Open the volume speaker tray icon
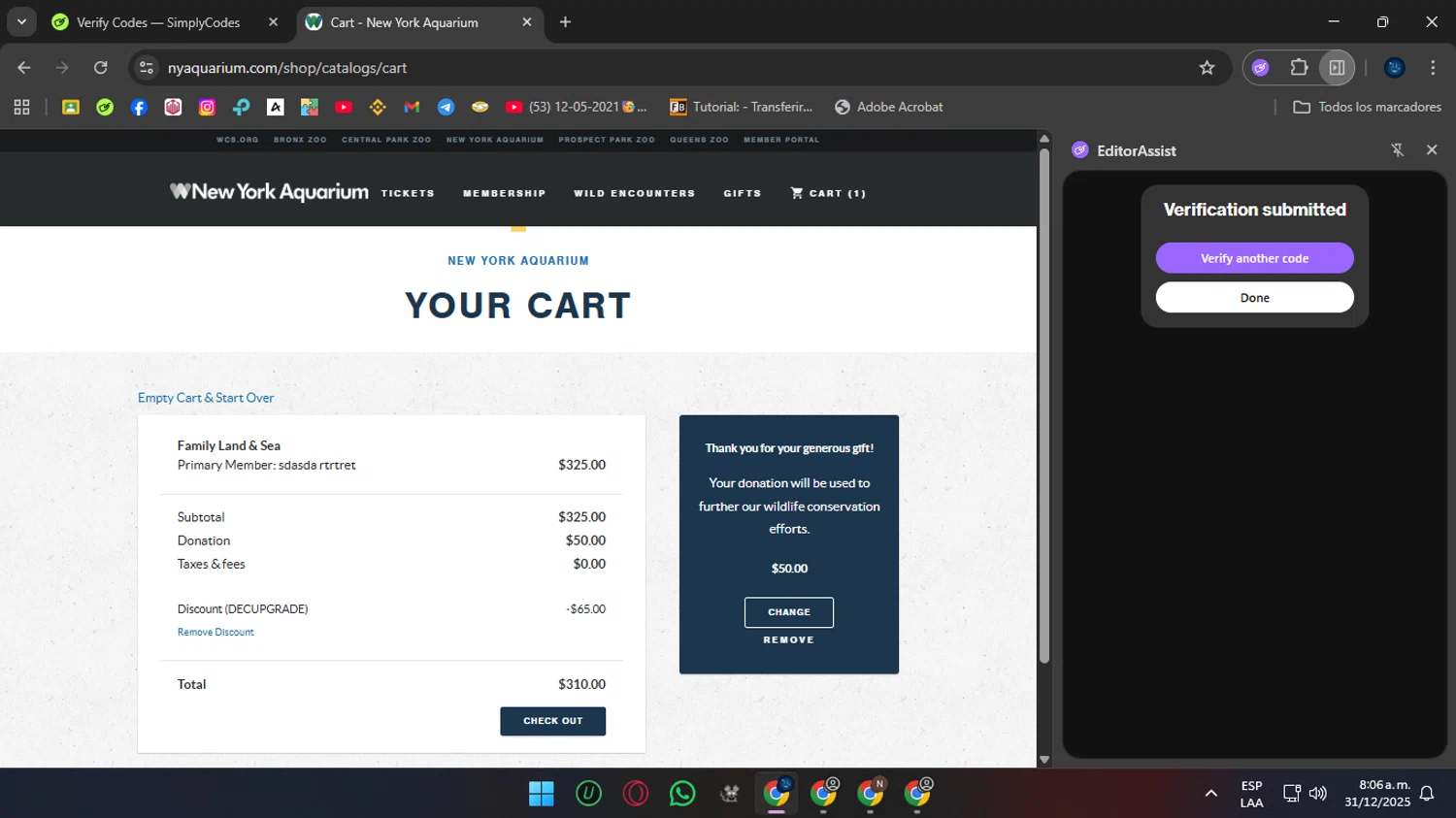The image size is (1456, 818). tap(1317, 794)
